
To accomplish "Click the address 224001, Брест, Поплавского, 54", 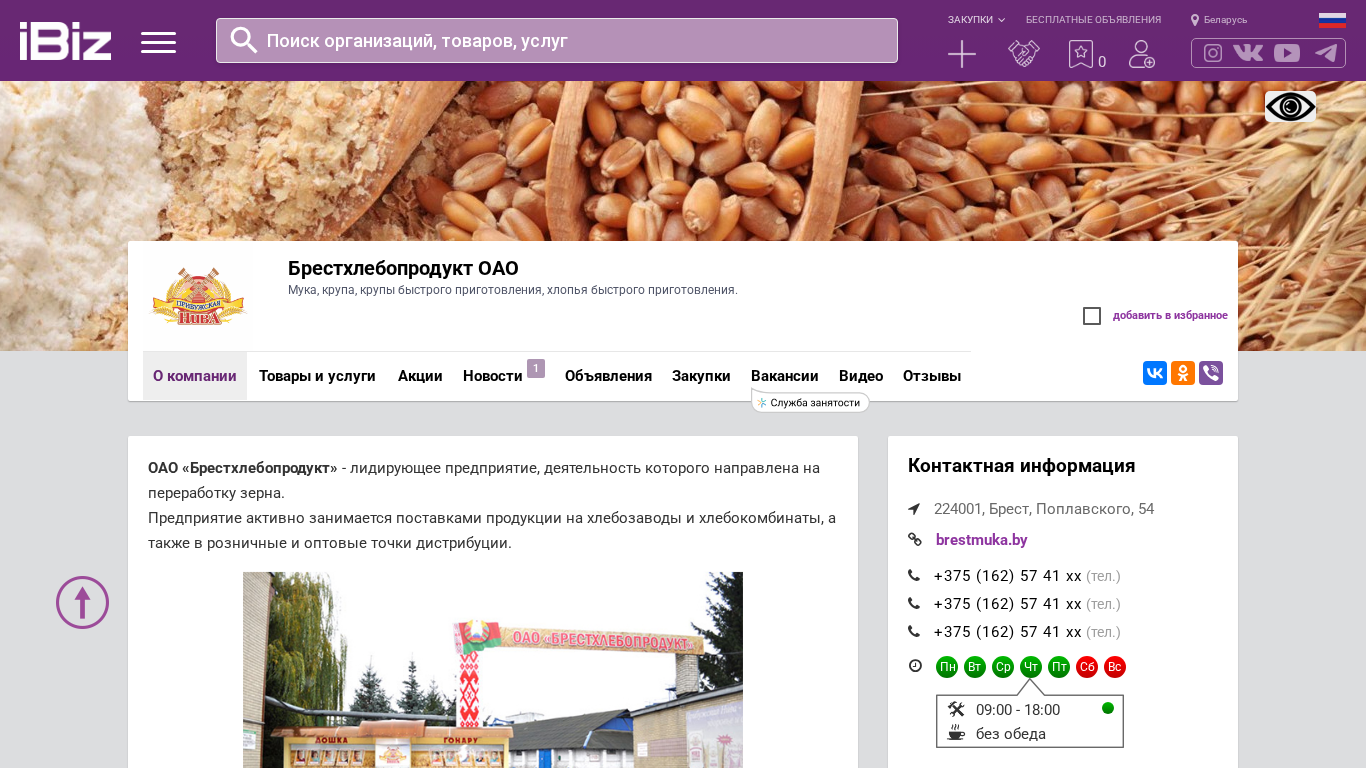I will pyautogui.click(x=1044, y=509).
